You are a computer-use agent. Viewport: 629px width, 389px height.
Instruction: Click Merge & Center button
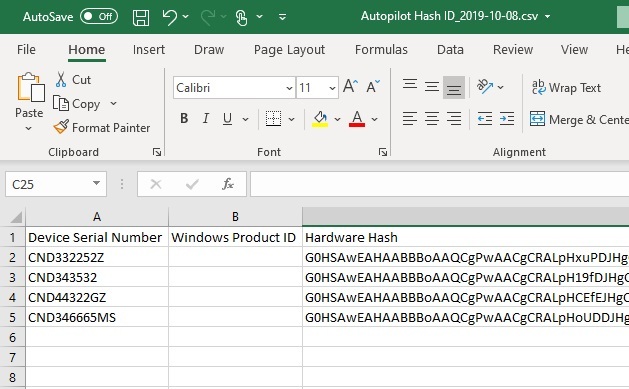pos(579,119)
